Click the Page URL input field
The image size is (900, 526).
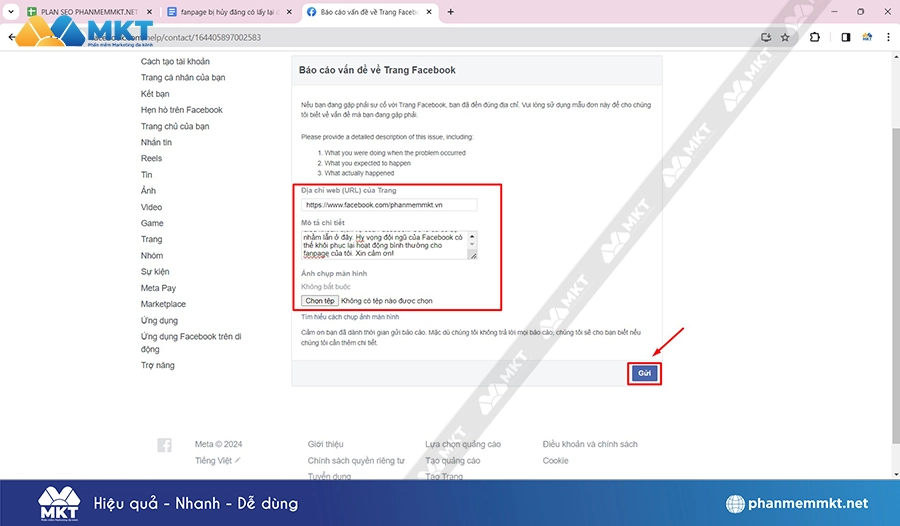point(389,204)
